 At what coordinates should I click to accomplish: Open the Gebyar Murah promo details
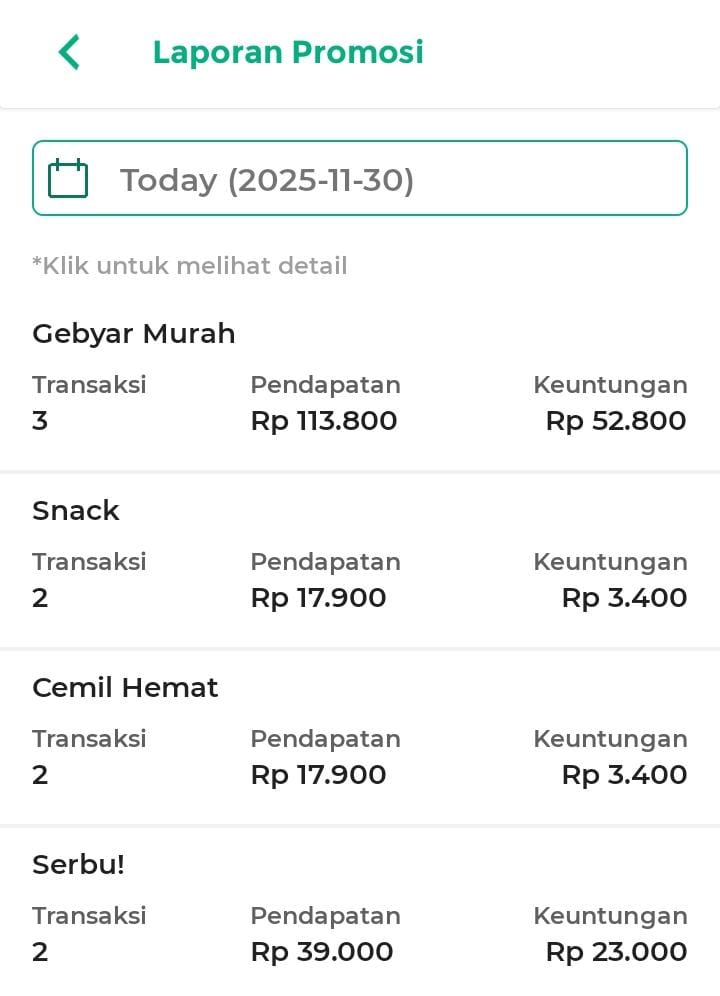(134, 334)
